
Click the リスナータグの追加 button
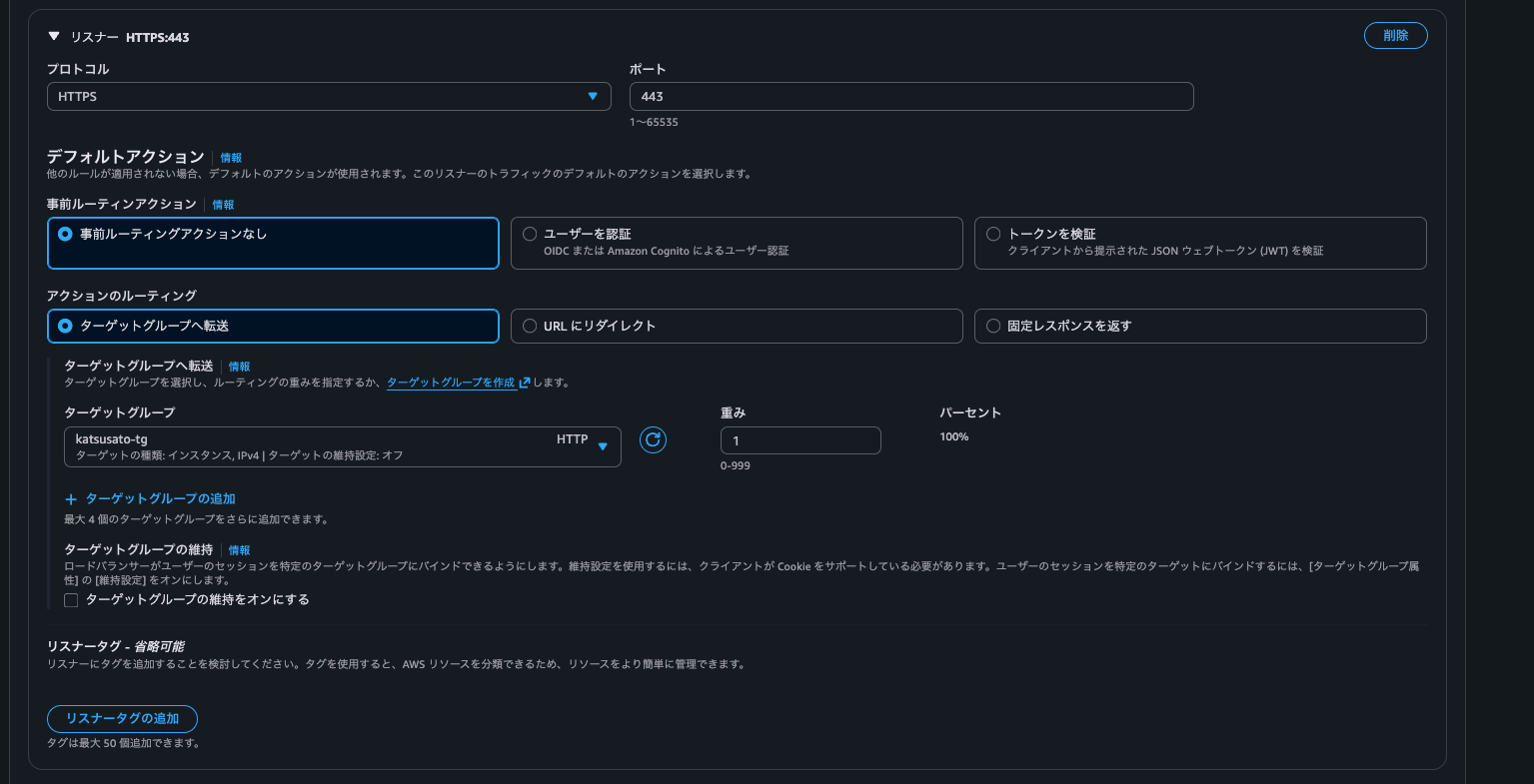click(121, 718)
